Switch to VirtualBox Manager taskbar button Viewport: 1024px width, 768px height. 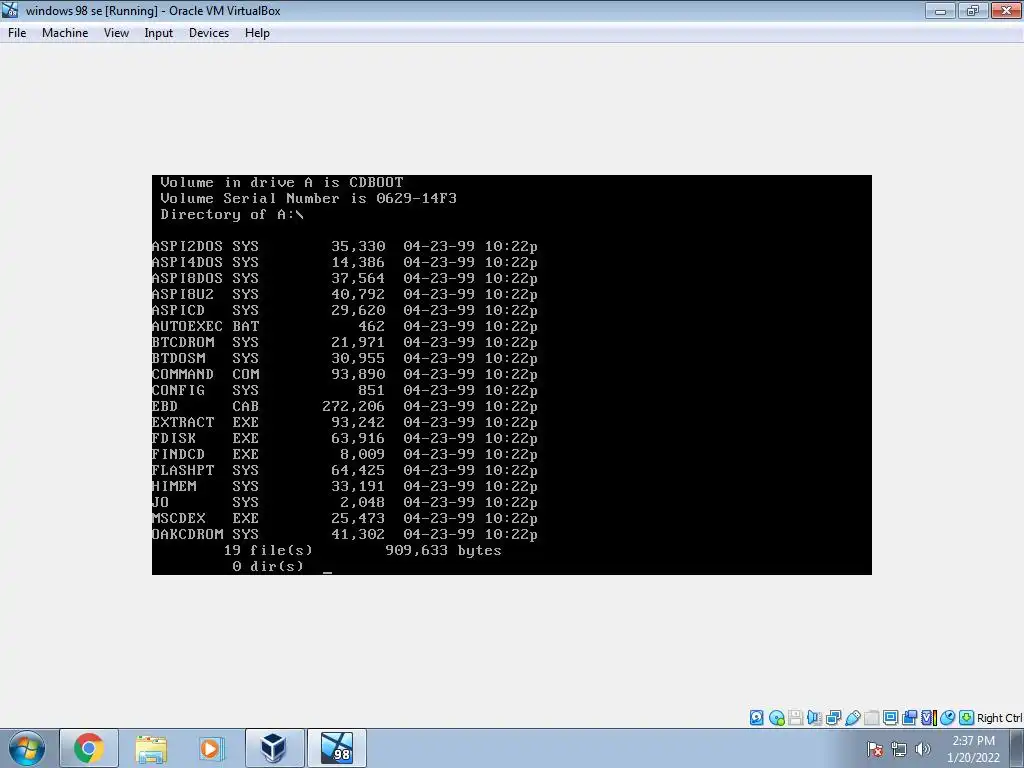click(273, 748)
